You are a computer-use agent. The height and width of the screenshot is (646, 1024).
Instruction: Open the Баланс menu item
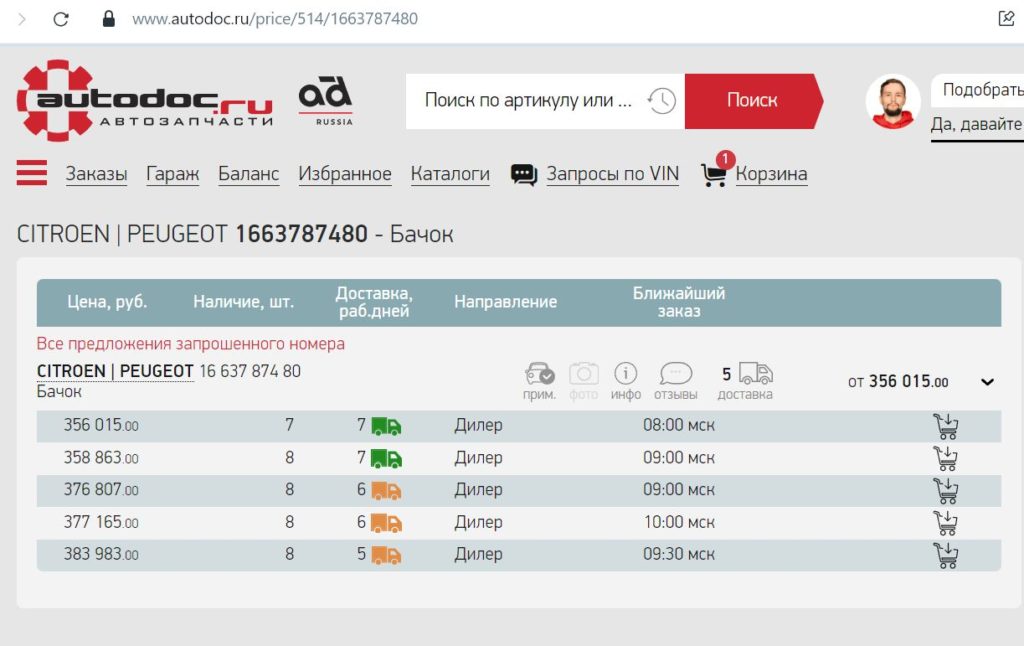tap(248, 174)
